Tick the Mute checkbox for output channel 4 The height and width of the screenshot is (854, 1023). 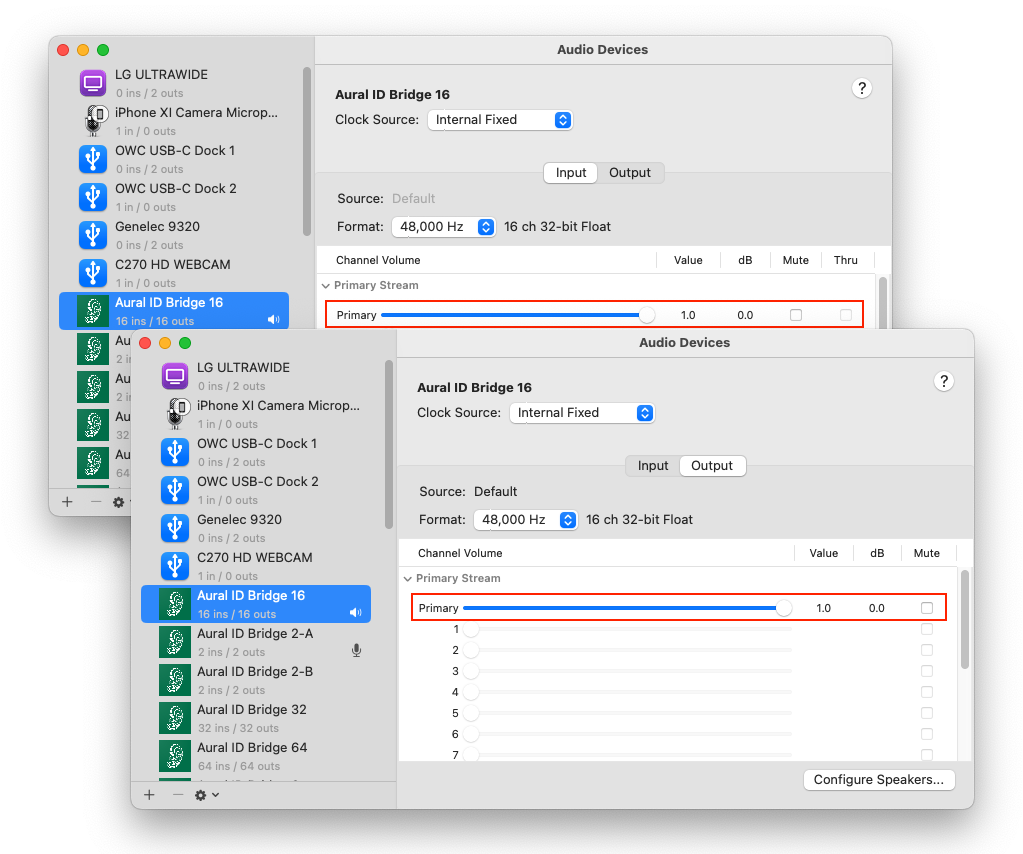[926, 692]
